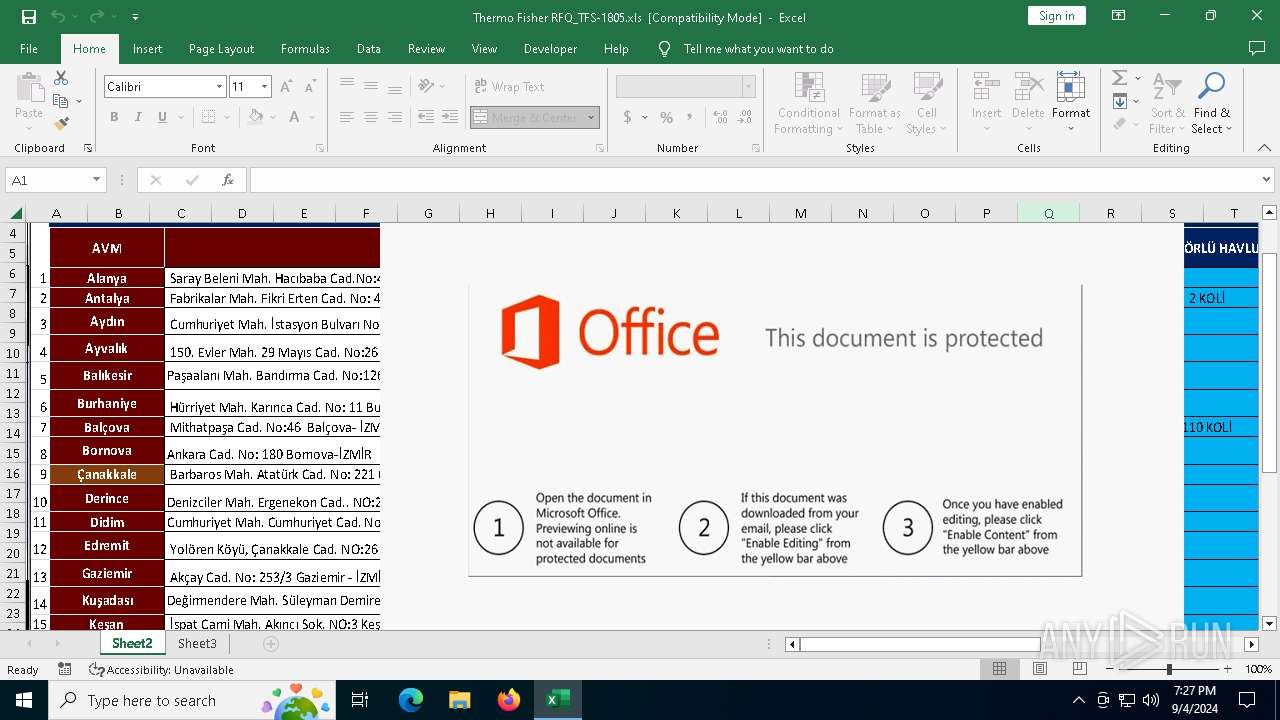1280x720 pixels.
Task: Expand Merge & Center dropdown arrow
Action: tap(591, 117)
